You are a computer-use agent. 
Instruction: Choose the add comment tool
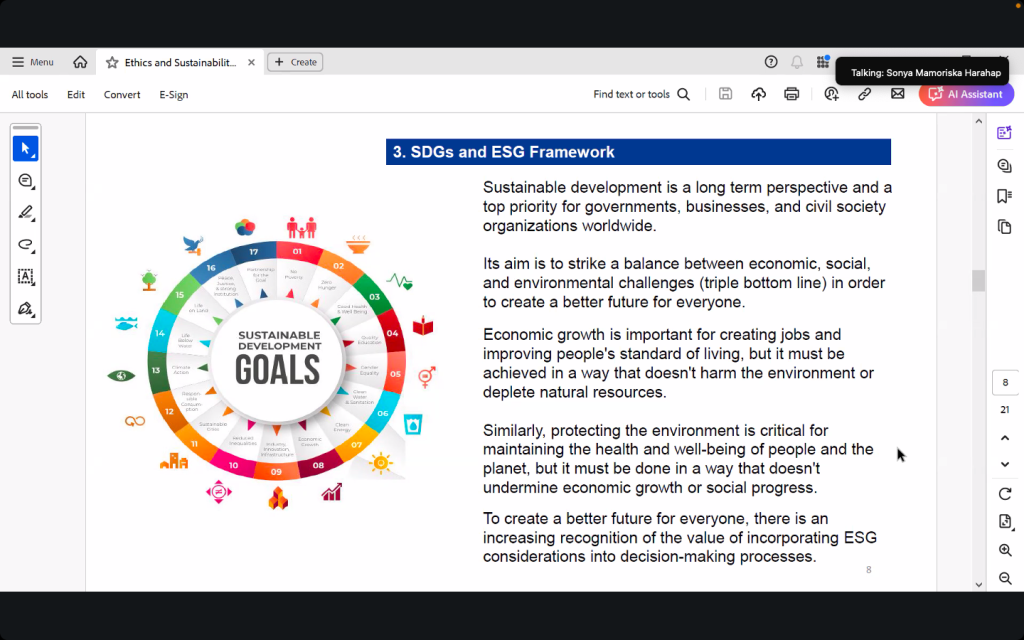25,181
